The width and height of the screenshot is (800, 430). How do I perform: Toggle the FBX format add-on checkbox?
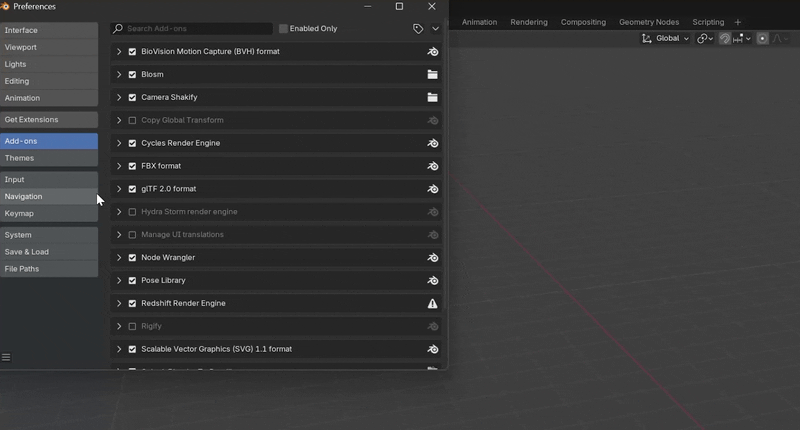click(x=132, y=166)
